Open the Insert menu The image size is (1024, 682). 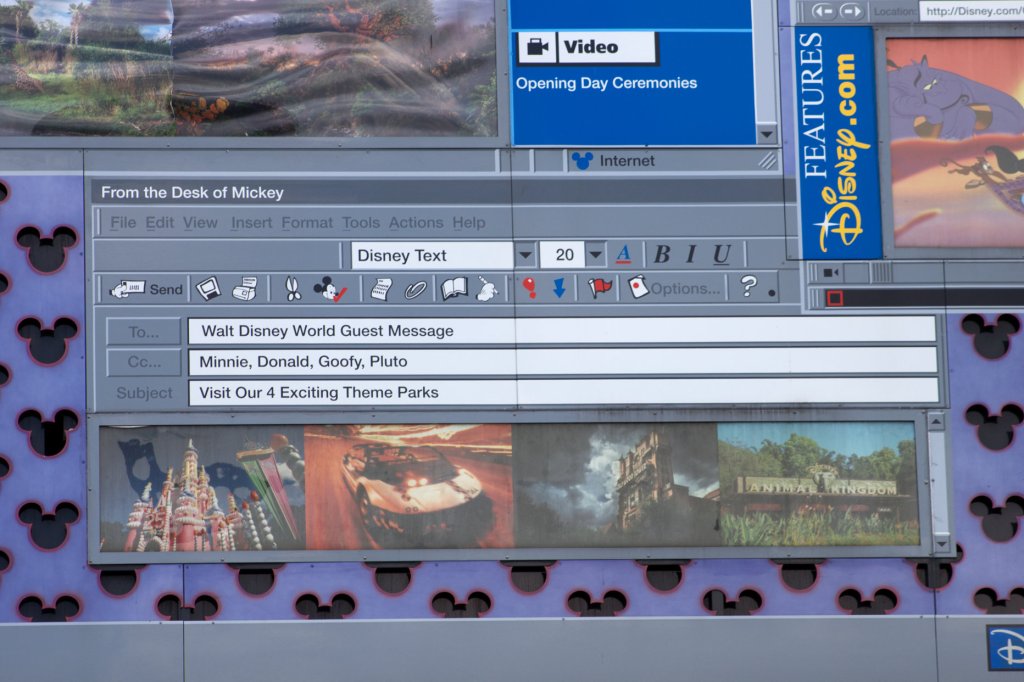(251, 223)
